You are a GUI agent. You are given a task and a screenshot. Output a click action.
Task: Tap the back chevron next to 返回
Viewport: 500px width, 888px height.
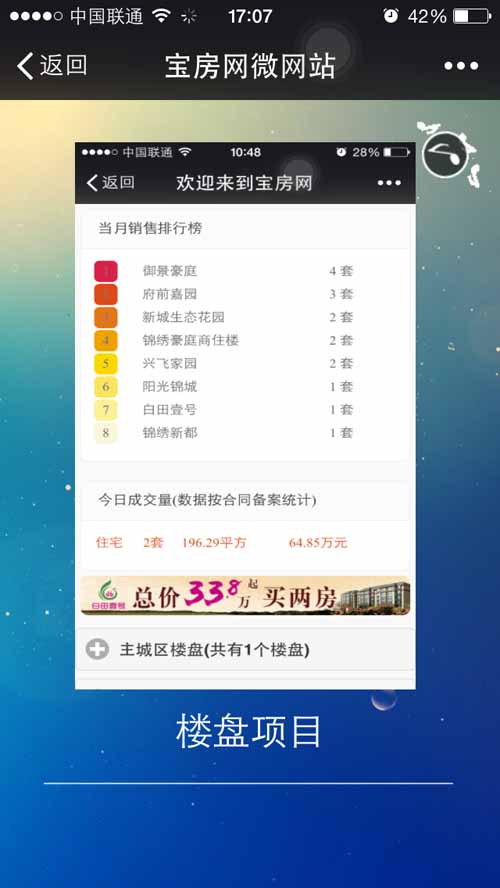coord(25,66)
